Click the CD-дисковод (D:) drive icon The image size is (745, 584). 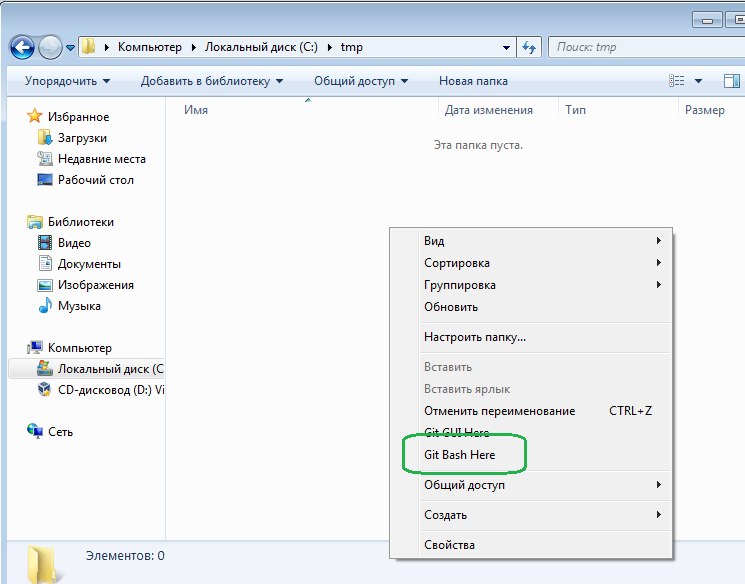click(x=45, y=389)
